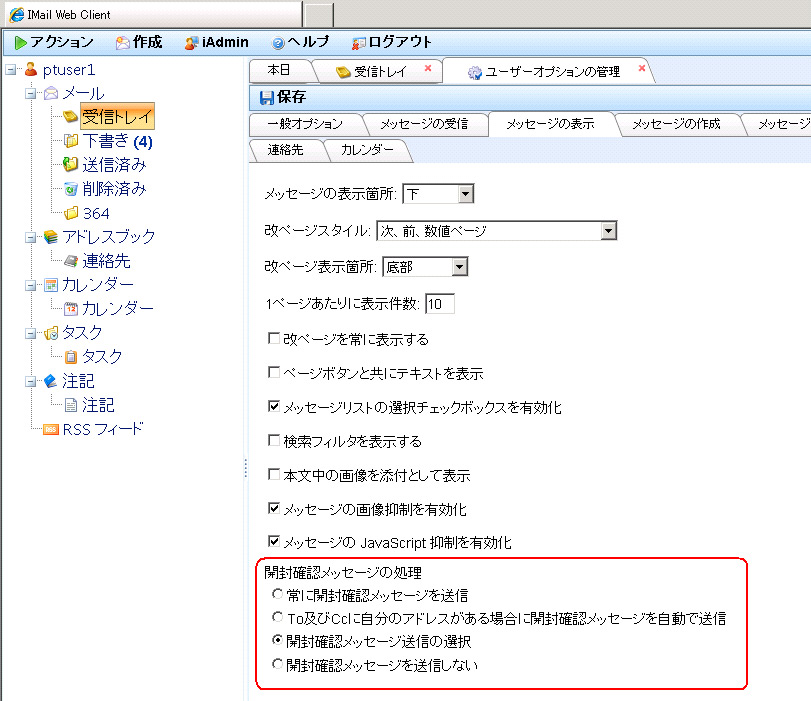This screenshot has width=811, height=701.
Task: Switch to 本日 tab
Action: click(x=279, y=70)
